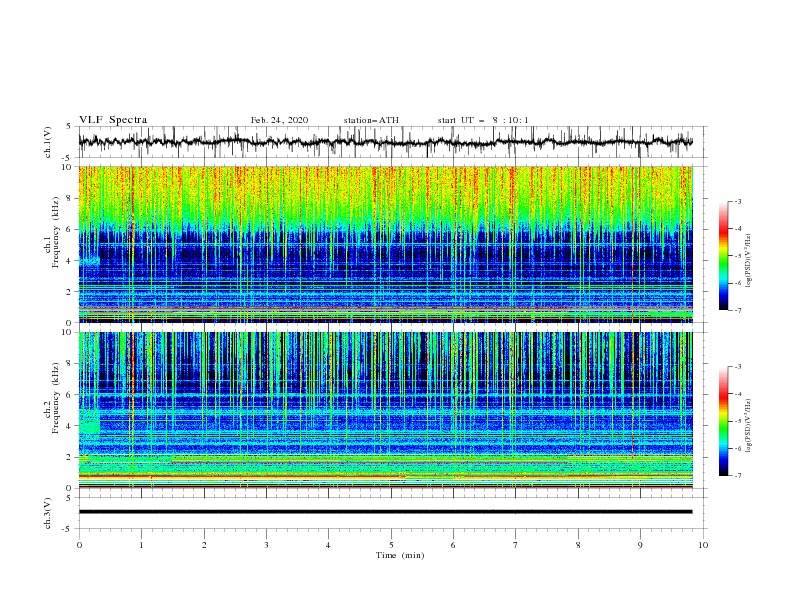Screen dimensions: 792x612
Task: Select the date text "Feb. 24, 2020"
Action: click(279, 120)
